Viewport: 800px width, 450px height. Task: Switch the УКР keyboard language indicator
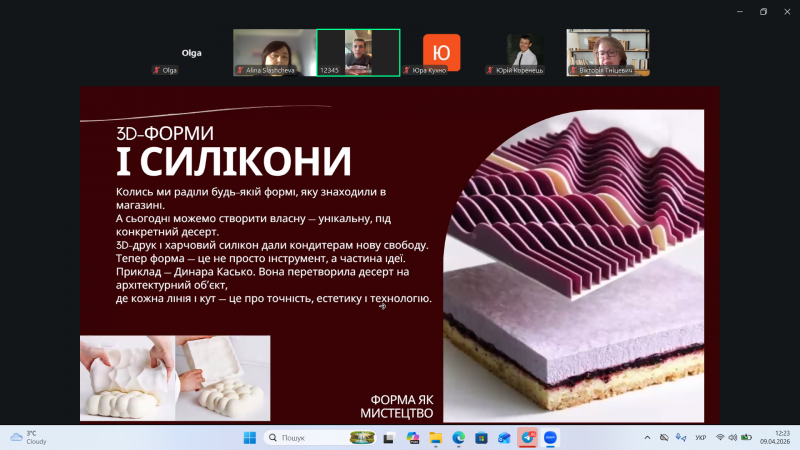(x=700, y=438)
